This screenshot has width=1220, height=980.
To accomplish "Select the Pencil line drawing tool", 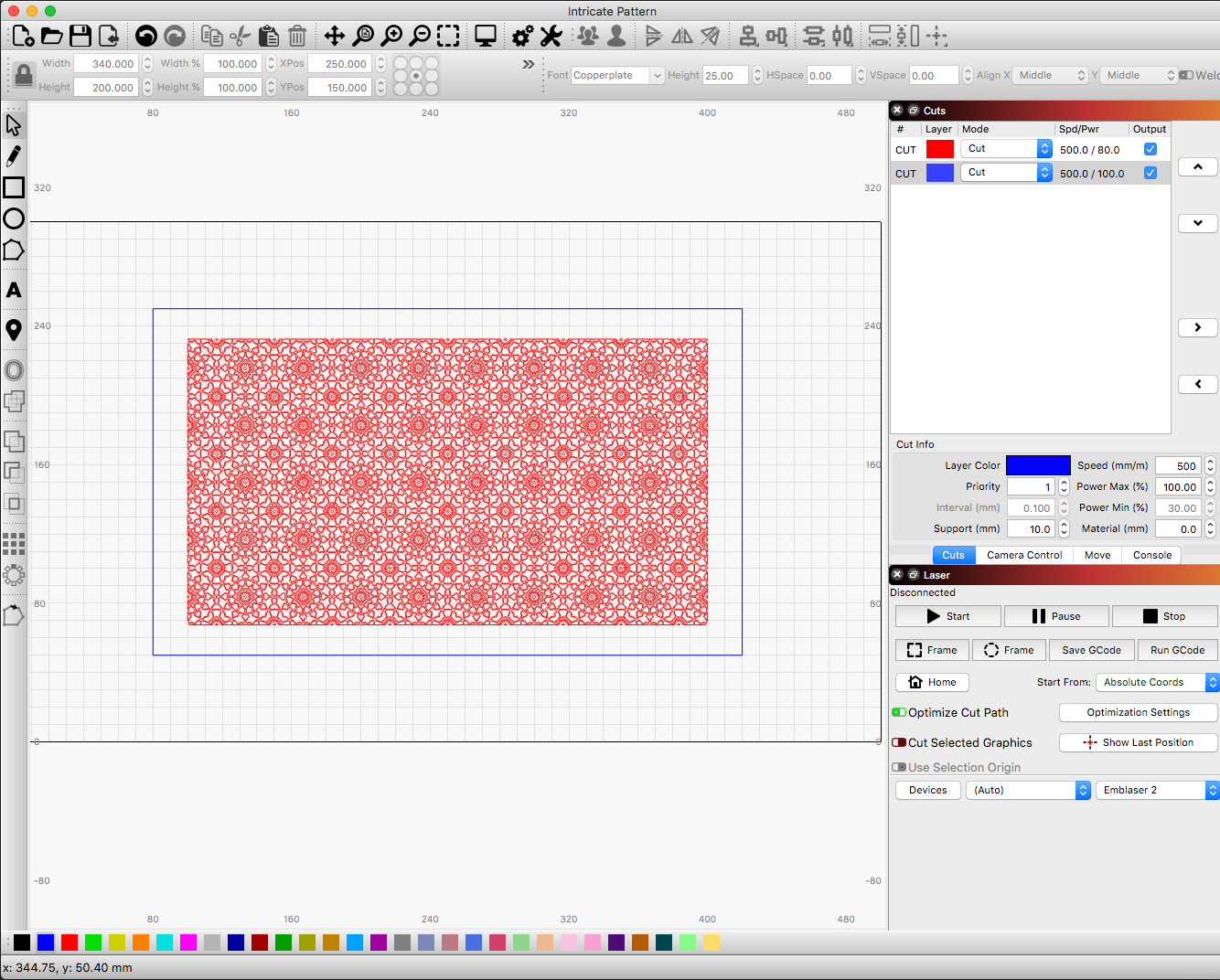I will (x=14, y=155).
